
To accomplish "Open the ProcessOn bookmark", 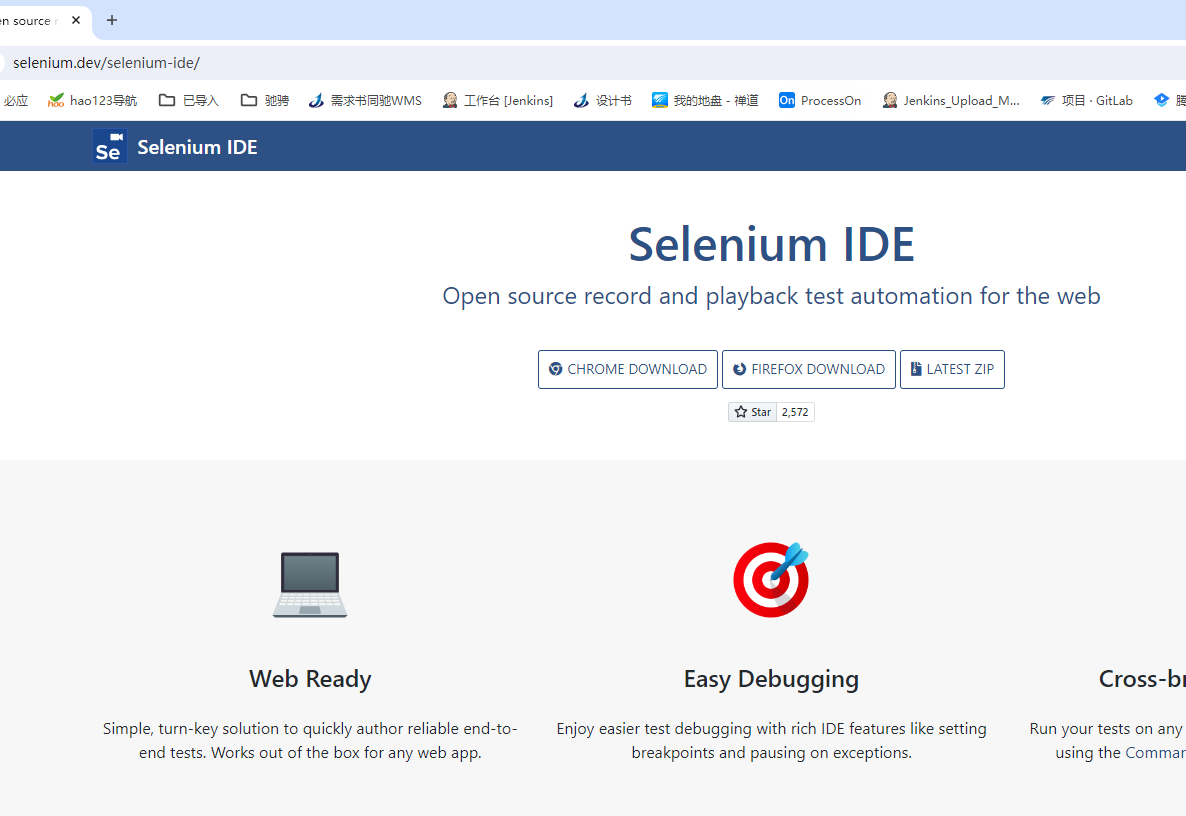I will [x=820, y=101].
